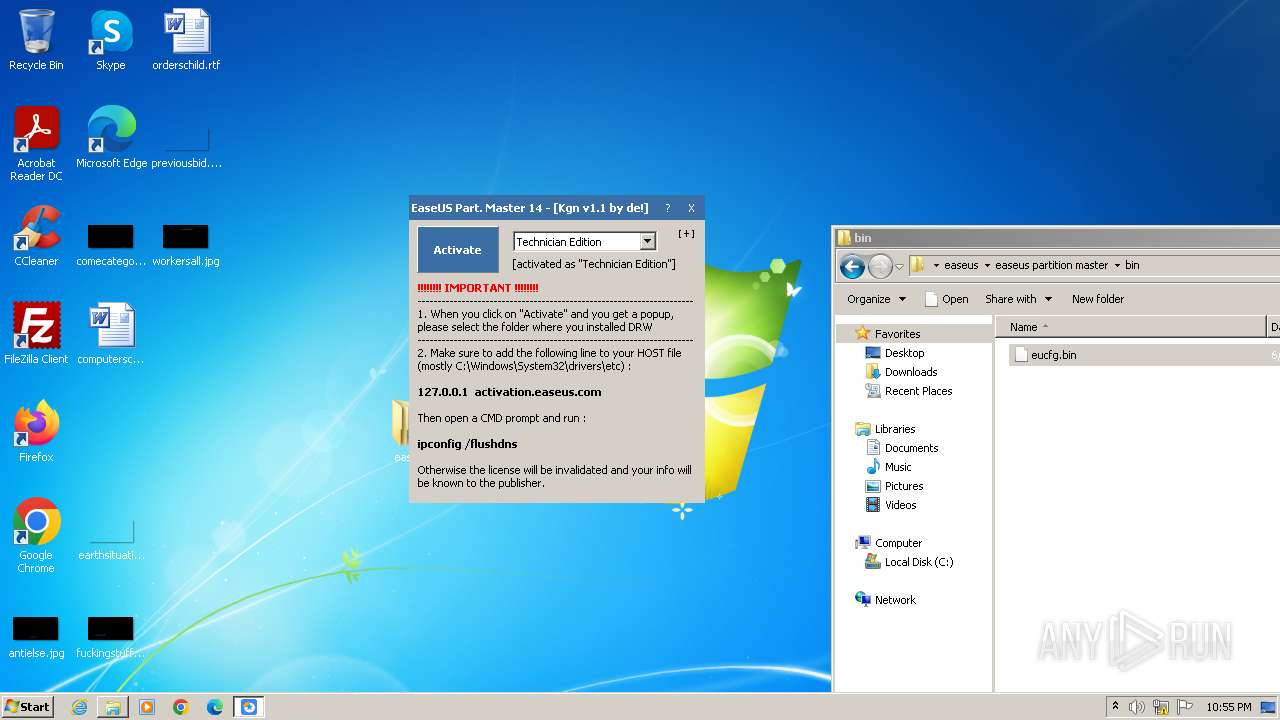This screenshot has height=720, width=1280.
Task: Open the Recycle Bin desktop icon
Action: 36,40
